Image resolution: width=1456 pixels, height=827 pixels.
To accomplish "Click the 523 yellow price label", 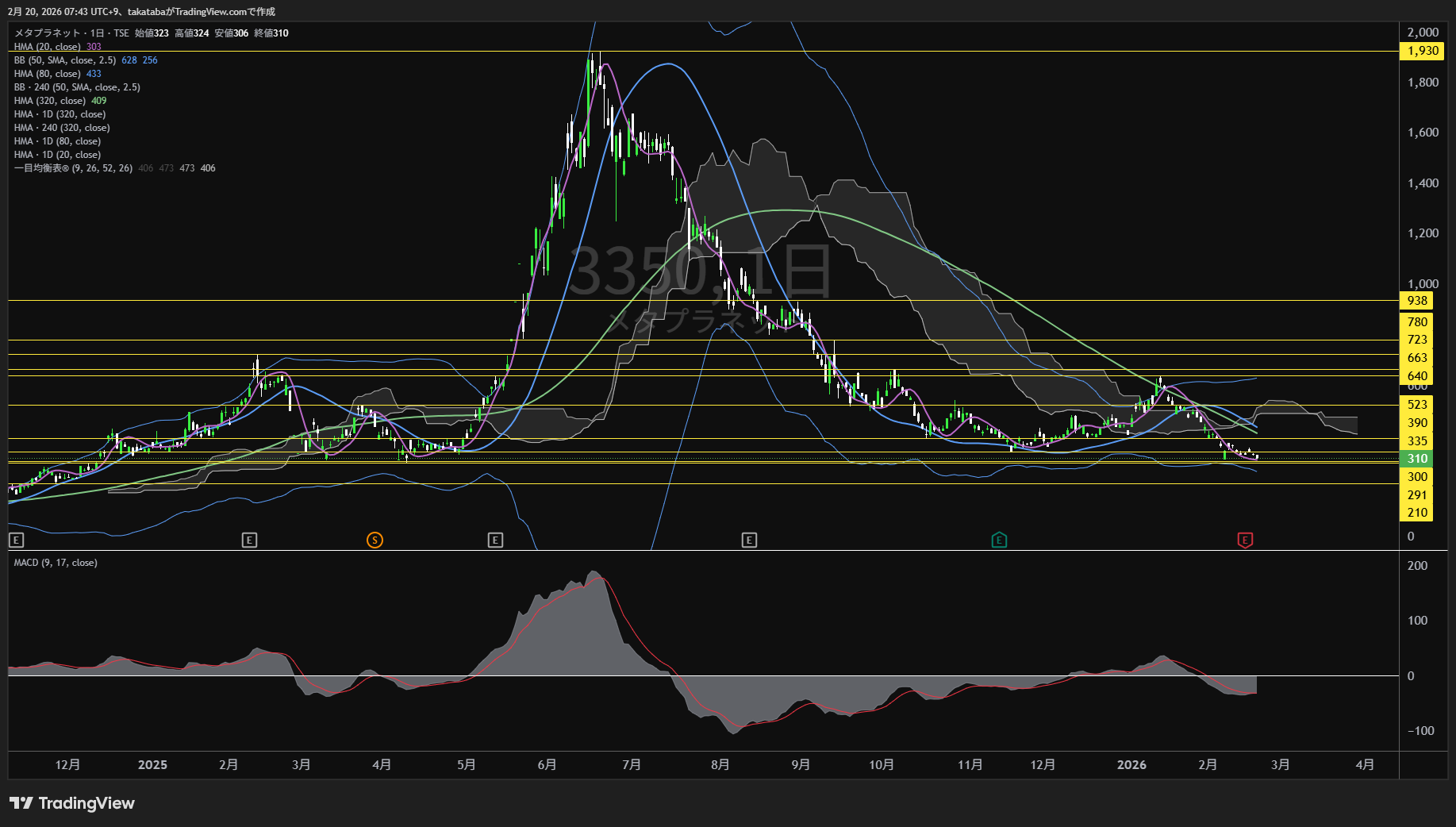I will pos(1417,405).
